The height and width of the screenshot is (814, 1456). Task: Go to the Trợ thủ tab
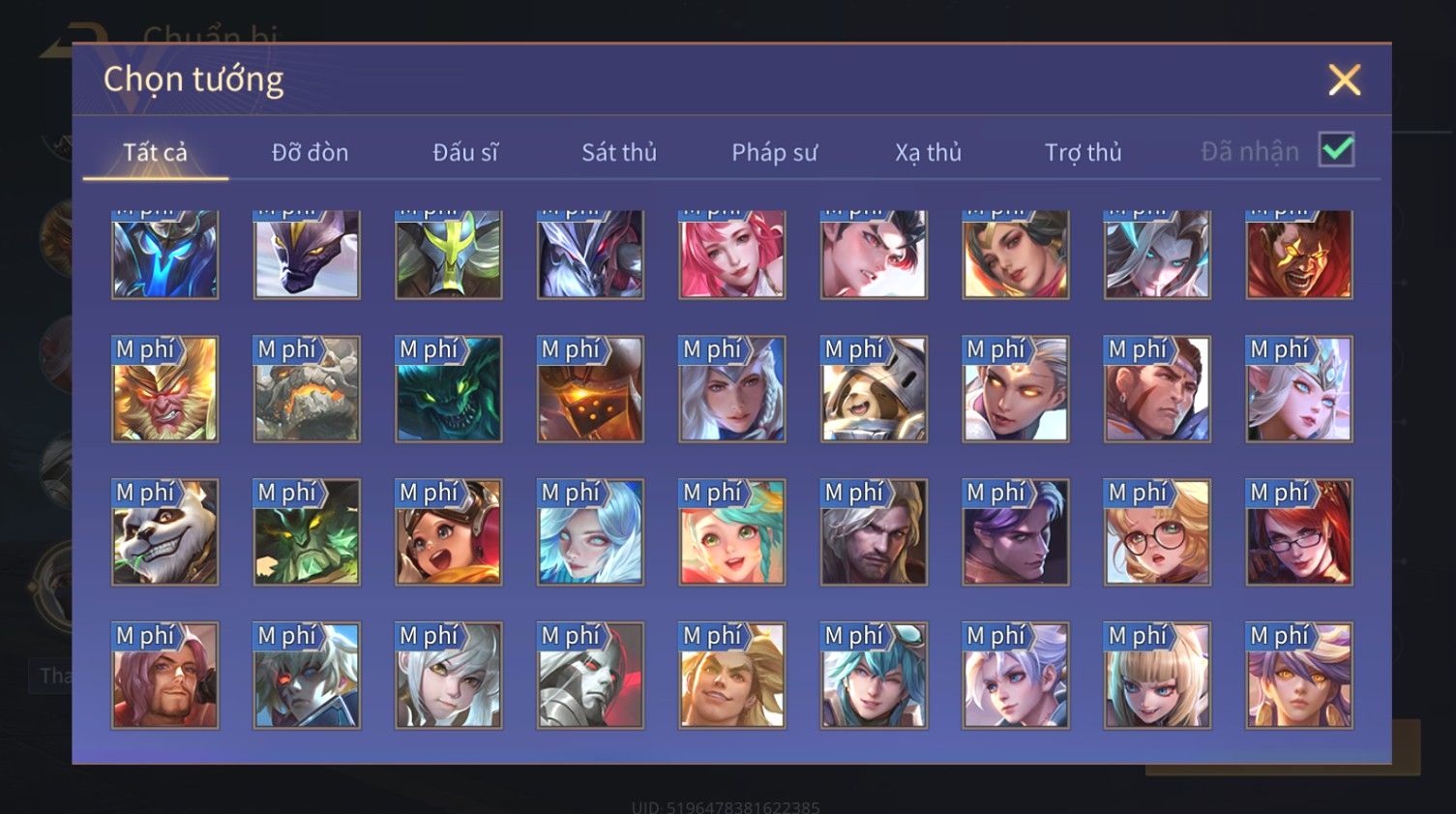[x=1084, y=152]
